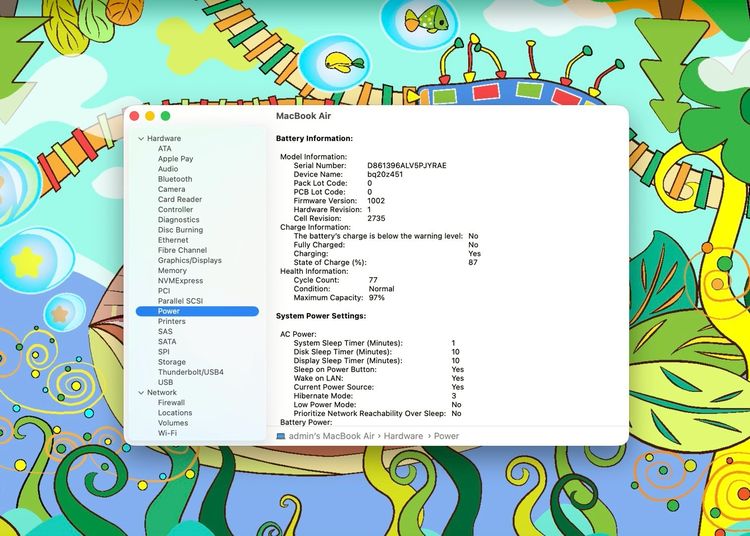Open Printers in the sidebar
Viewport: 750px width, 536px height.
point(172,321)
